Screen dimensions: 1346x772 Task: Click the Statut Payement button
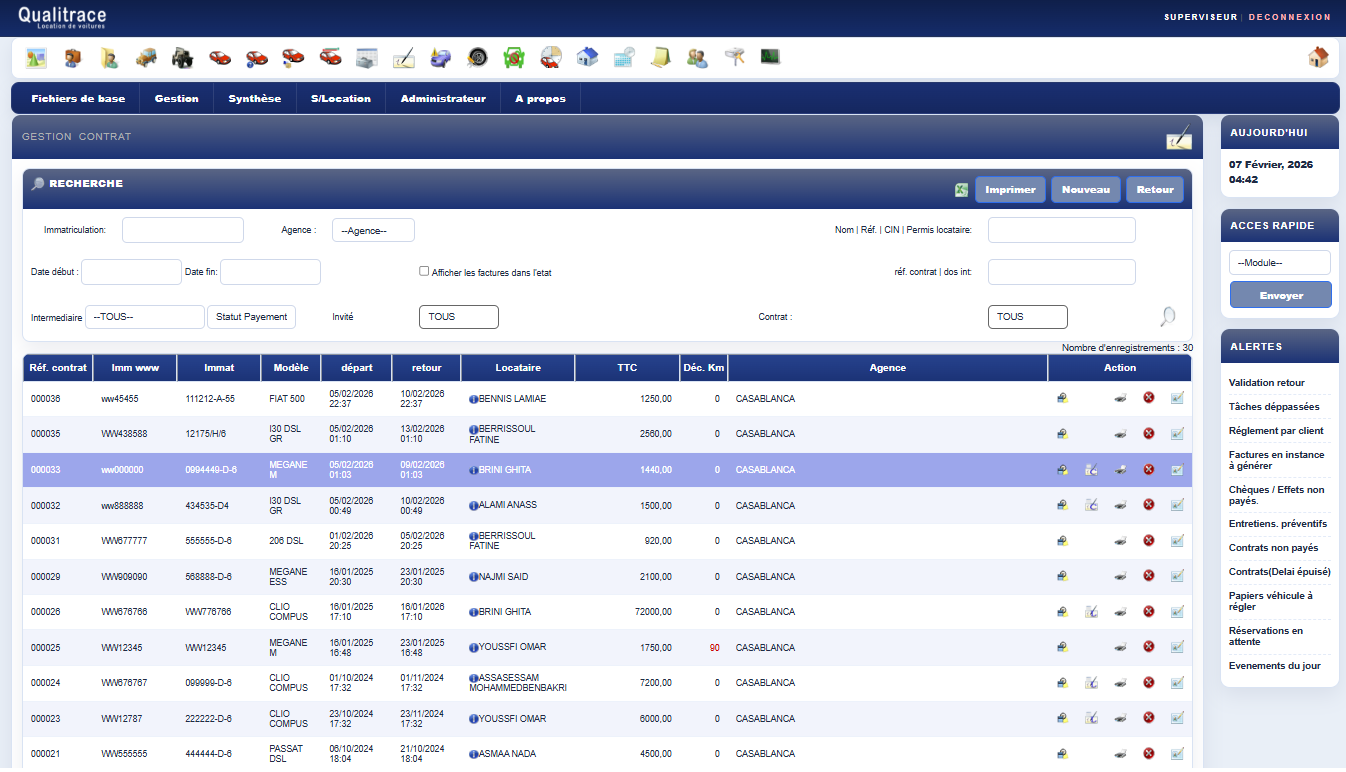point(252,317)
